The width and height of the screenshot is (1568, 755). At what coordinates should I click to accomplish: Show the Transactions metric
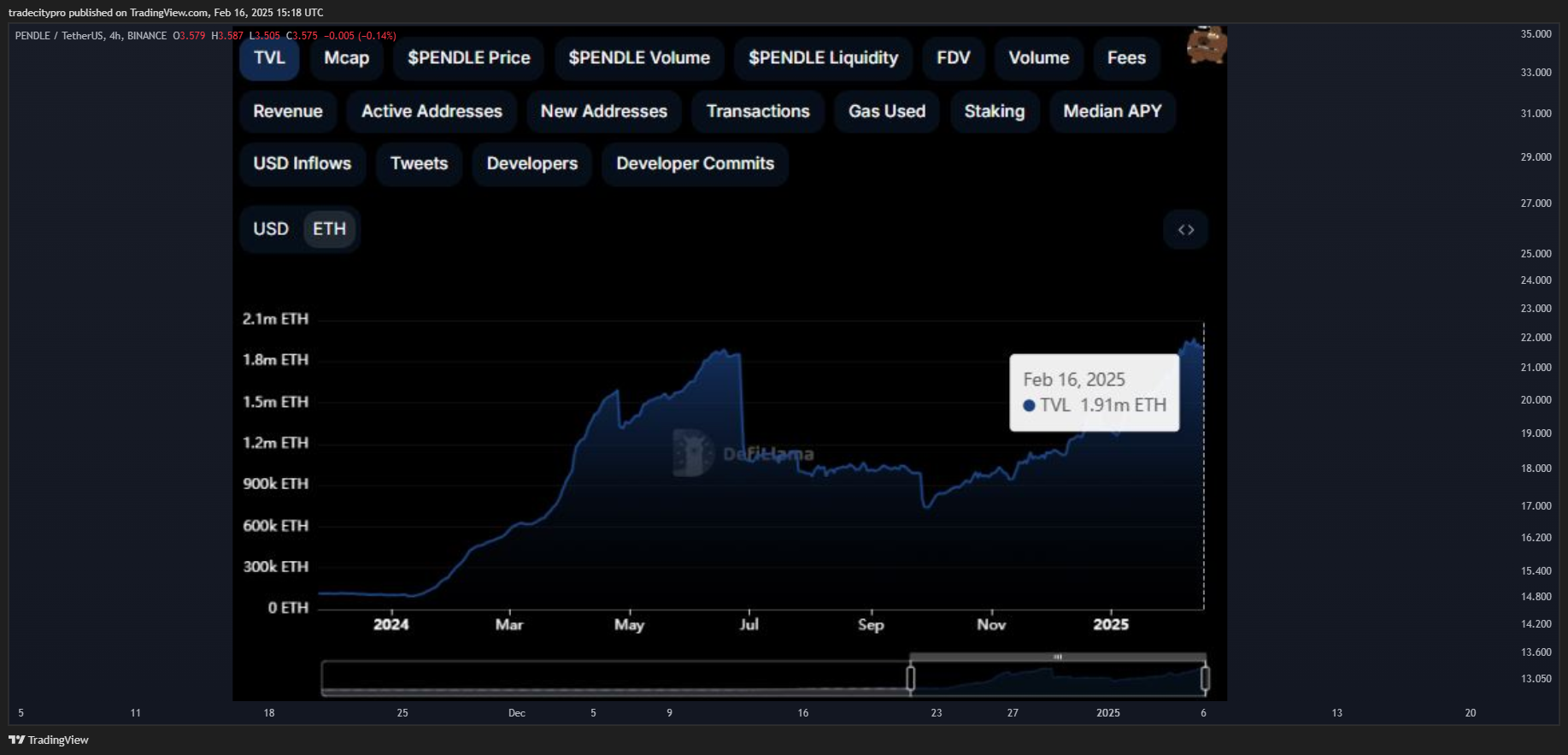758,111
